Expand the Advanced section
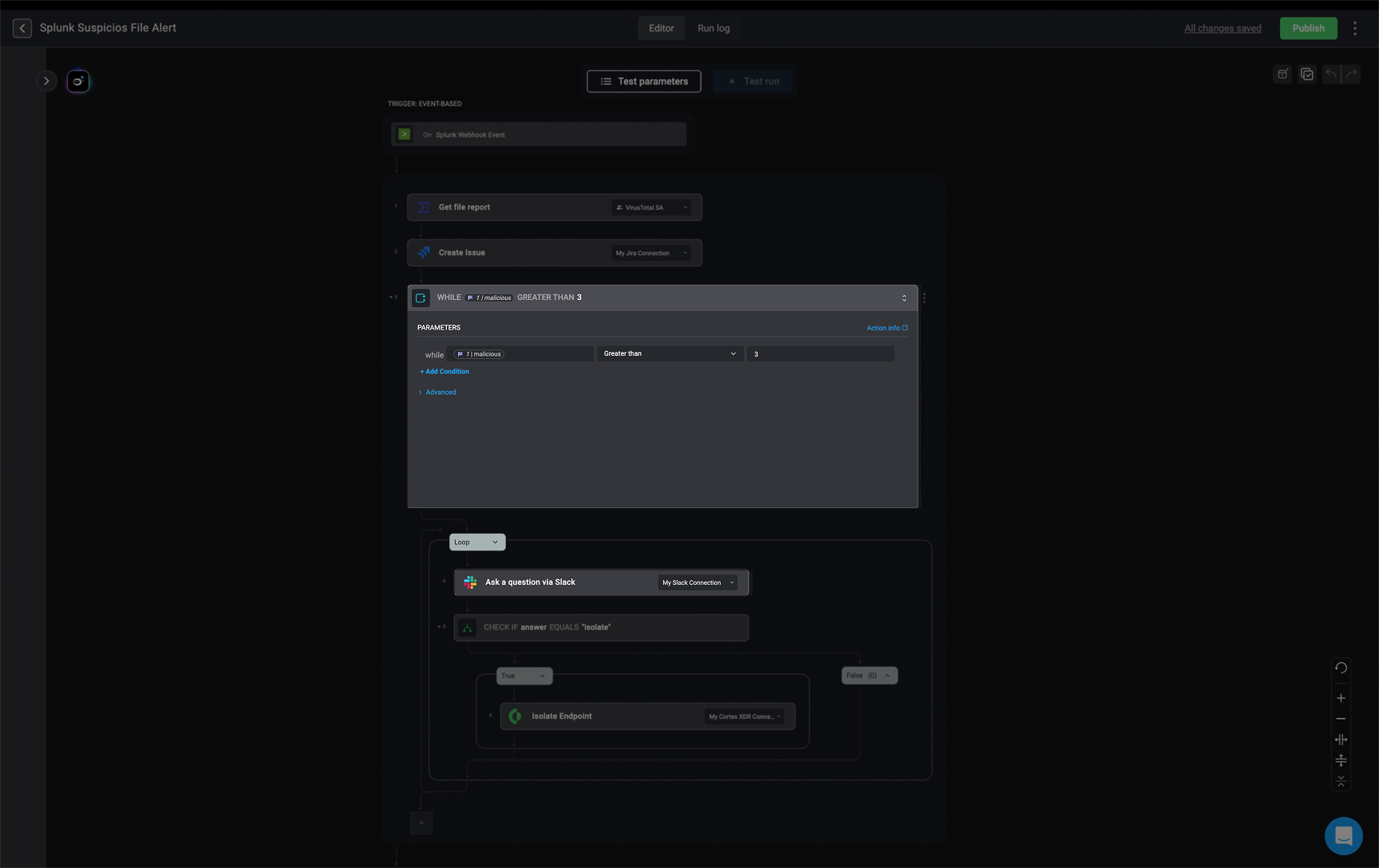This screenshot has width=1379, height=868. (x=437, y=393)
